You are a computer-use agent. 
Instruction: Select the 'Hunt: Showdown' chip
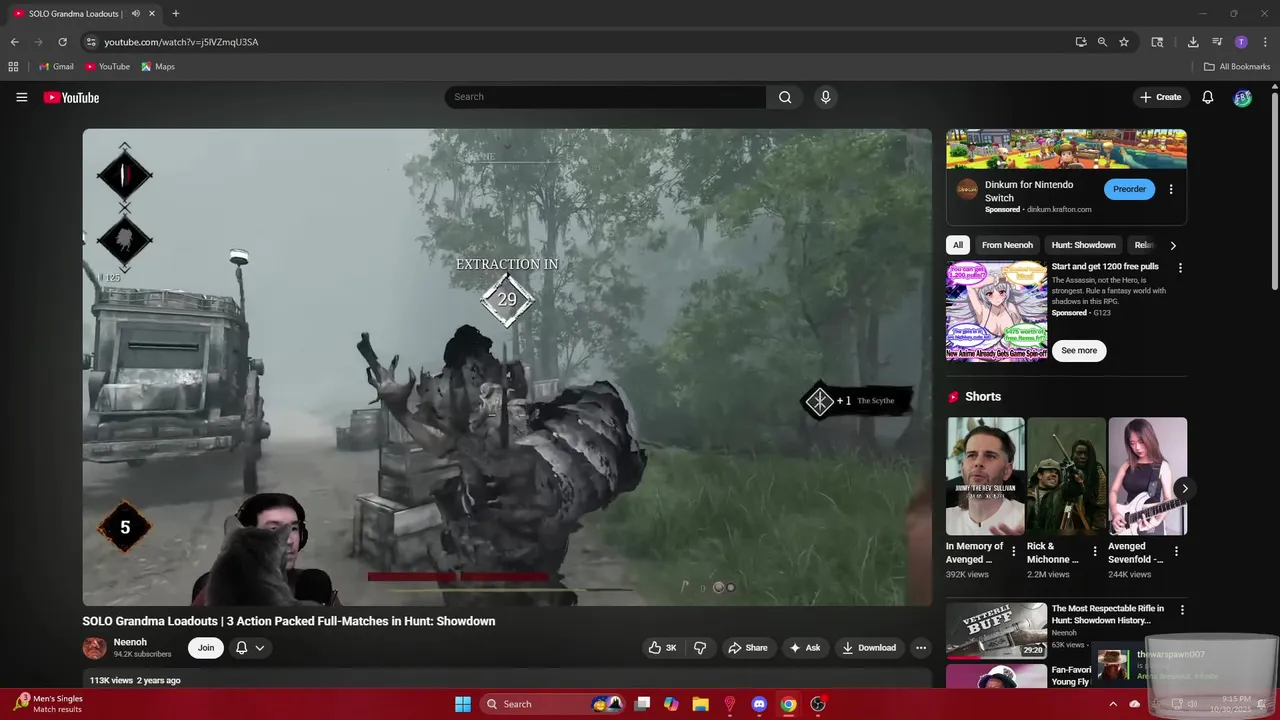pos(1083,245)
